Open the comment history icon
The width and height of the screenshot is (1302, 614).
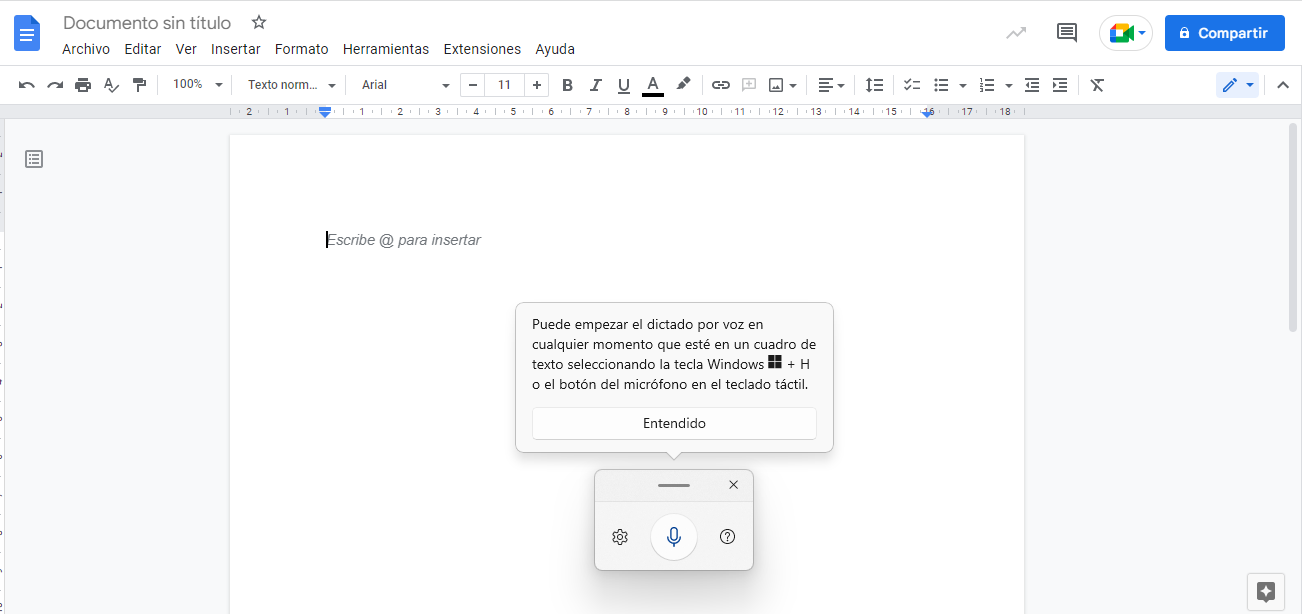[1067, 33]
